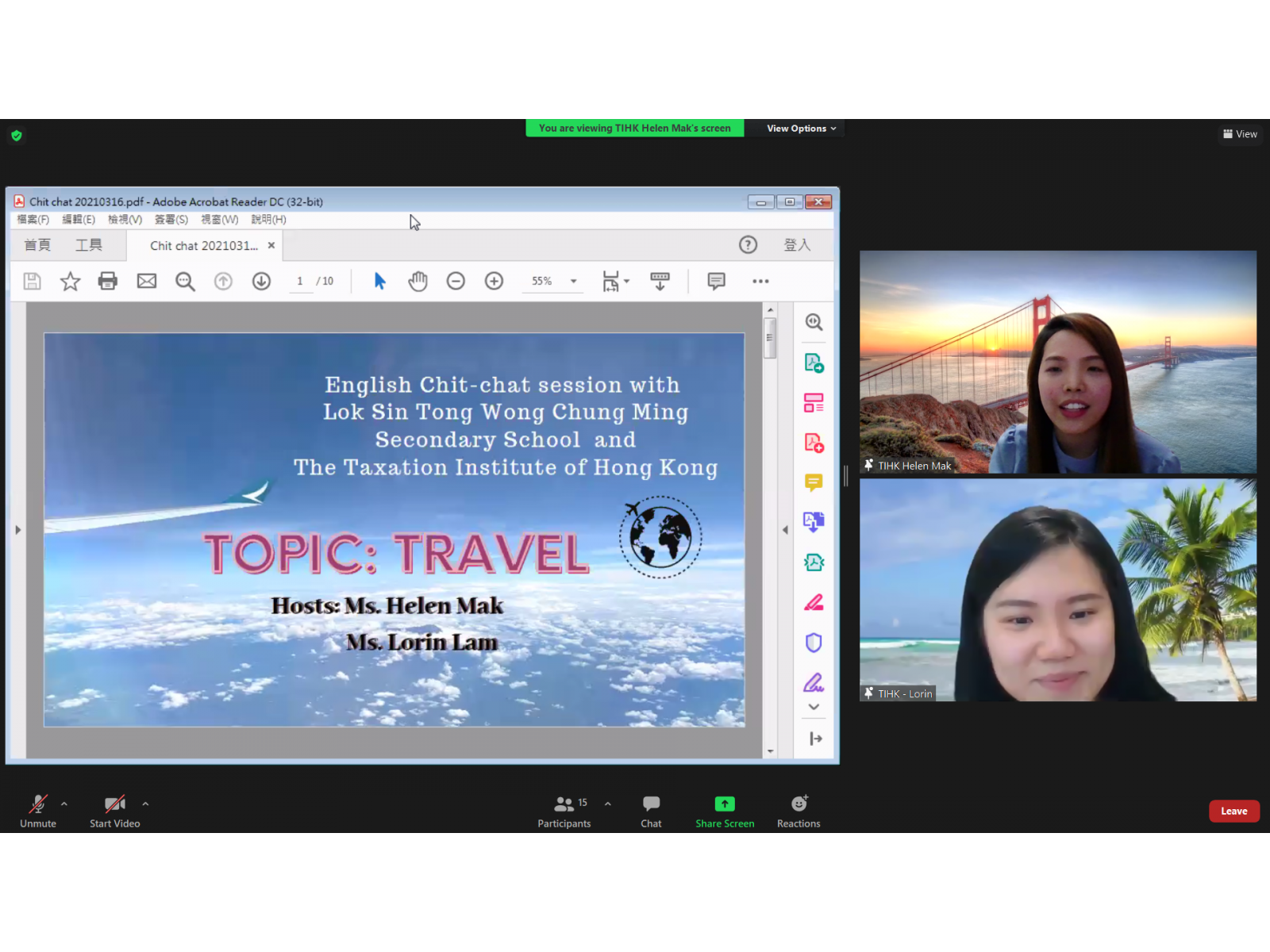
Task: Bookmark the file with the star icon
Action: [x=70, y=281]
